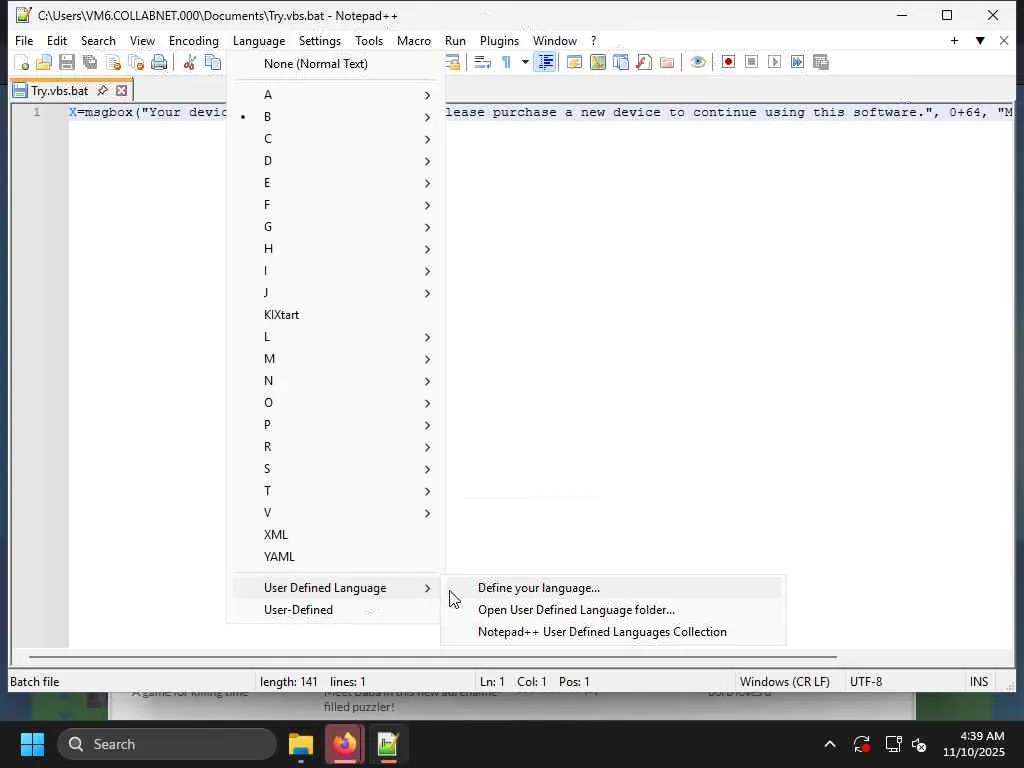Select the Try.vbs.bat document tab

59,90
